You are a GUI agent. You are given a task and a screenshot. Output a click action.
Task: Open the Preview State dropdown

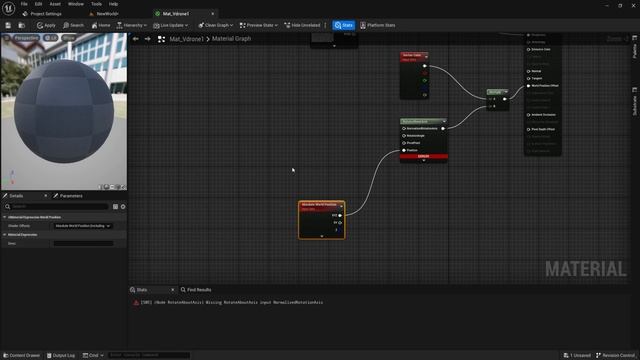point(258,25)
